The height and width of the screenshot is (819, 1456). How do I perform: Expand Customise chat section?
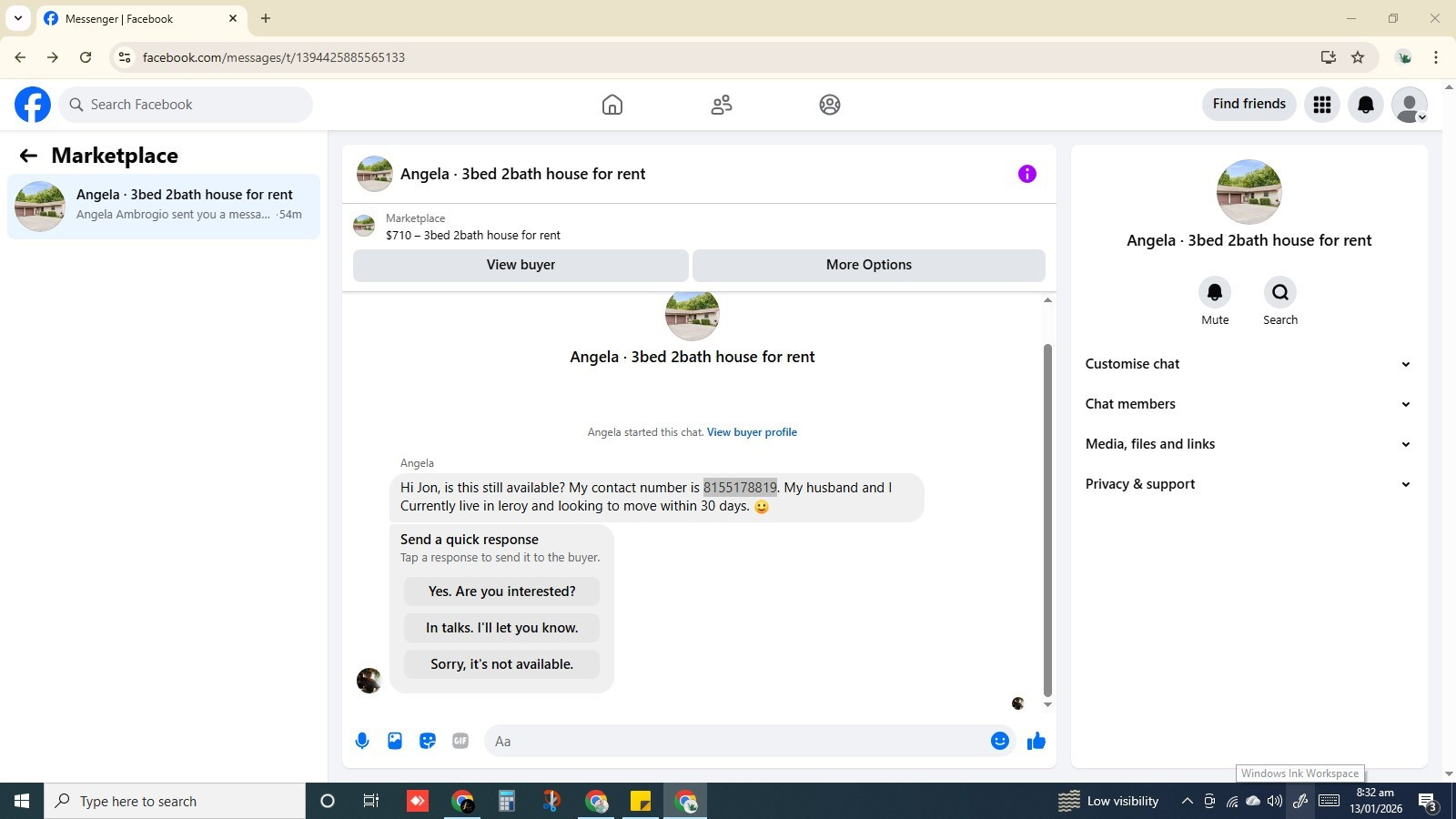(x=1248, y=364)
